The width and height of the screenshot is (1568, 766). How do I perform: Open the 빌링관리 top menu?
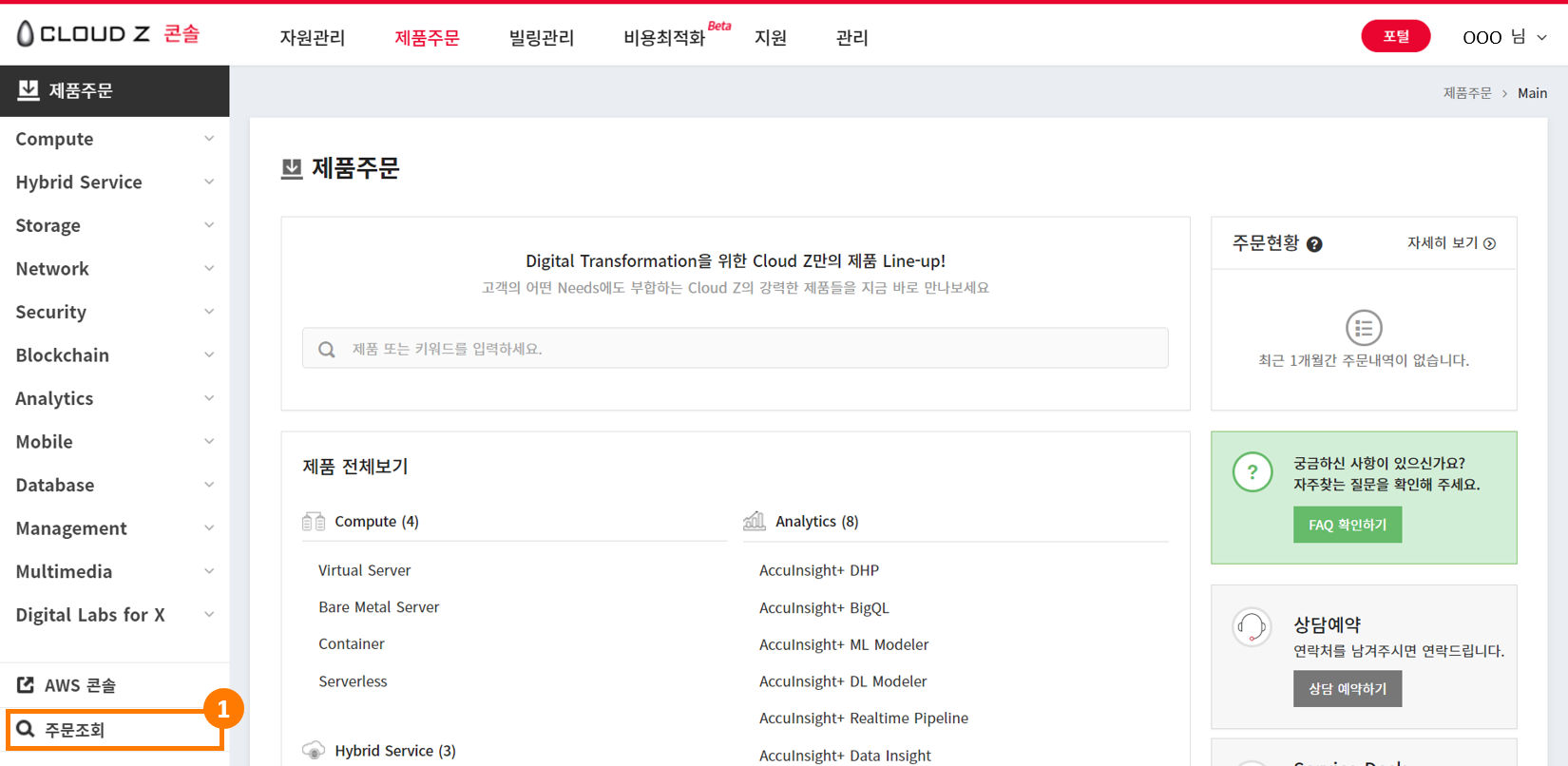pyautogui.click(x=542, y=38)
